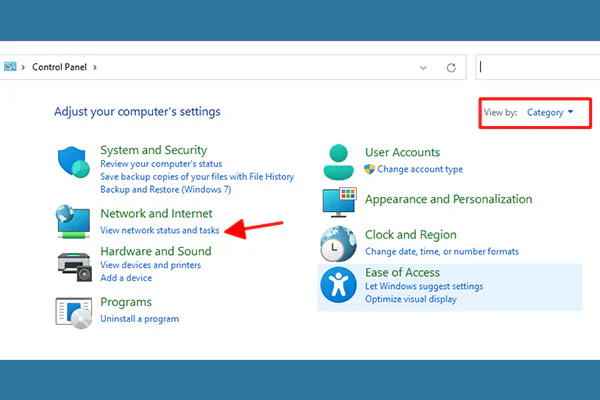The width and height of the screenshot is (600, 400).
Task: Click the System and Security shield icon
Action: 73,162
